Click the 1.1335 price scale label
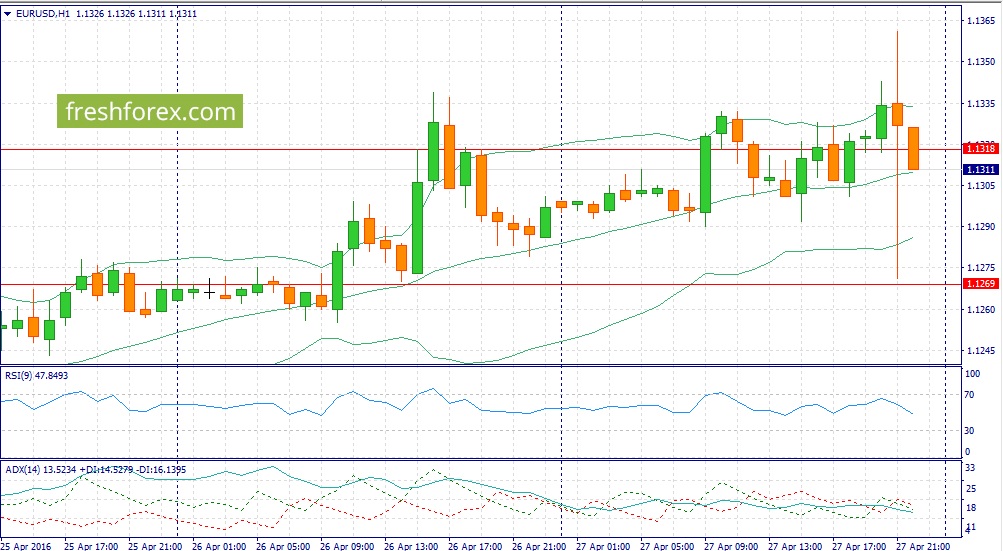1003x551 pixels. (979, 103)
